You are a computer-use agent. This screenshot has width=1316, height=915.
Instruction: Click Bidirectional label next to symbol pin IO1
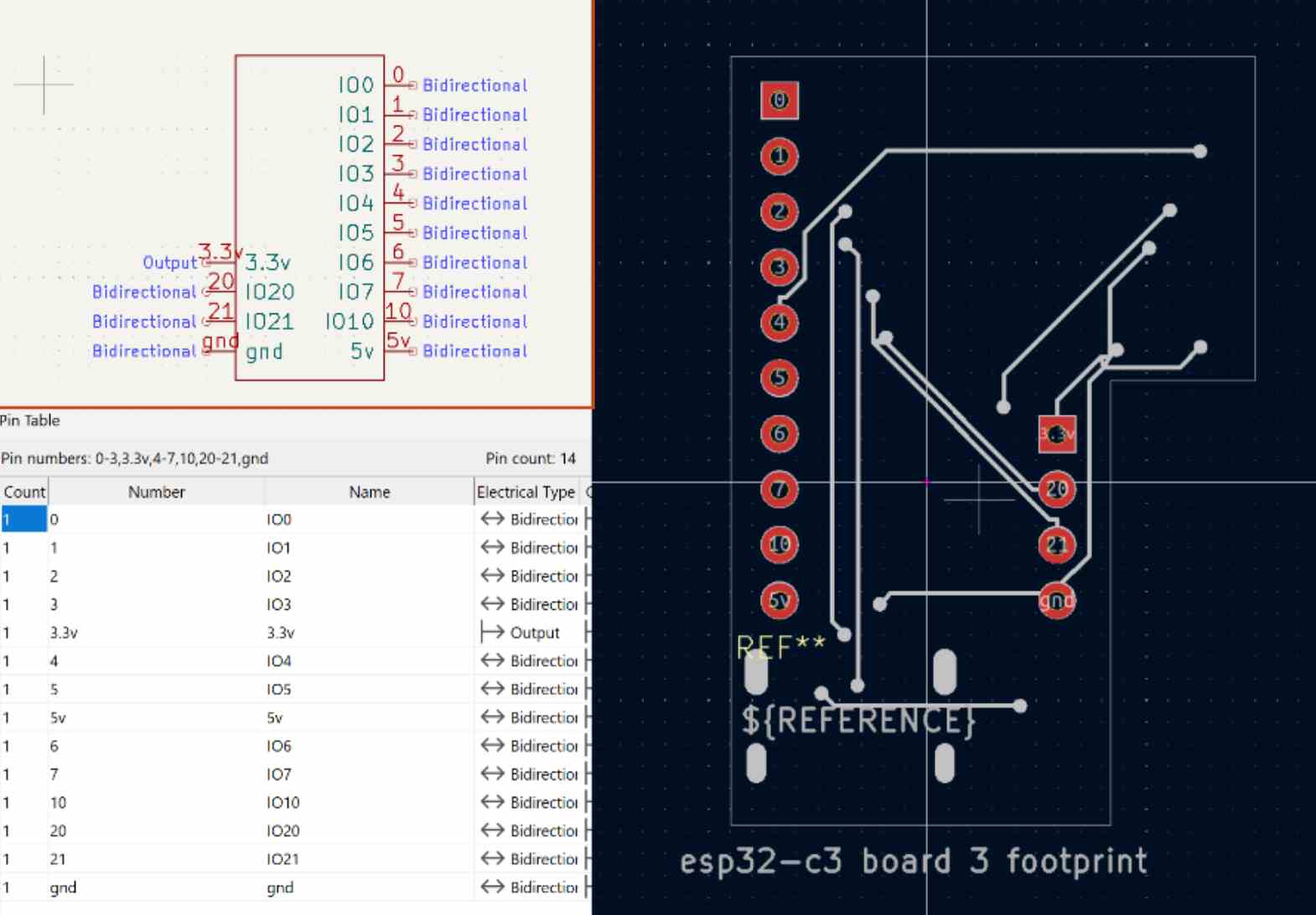pos(475,115)
